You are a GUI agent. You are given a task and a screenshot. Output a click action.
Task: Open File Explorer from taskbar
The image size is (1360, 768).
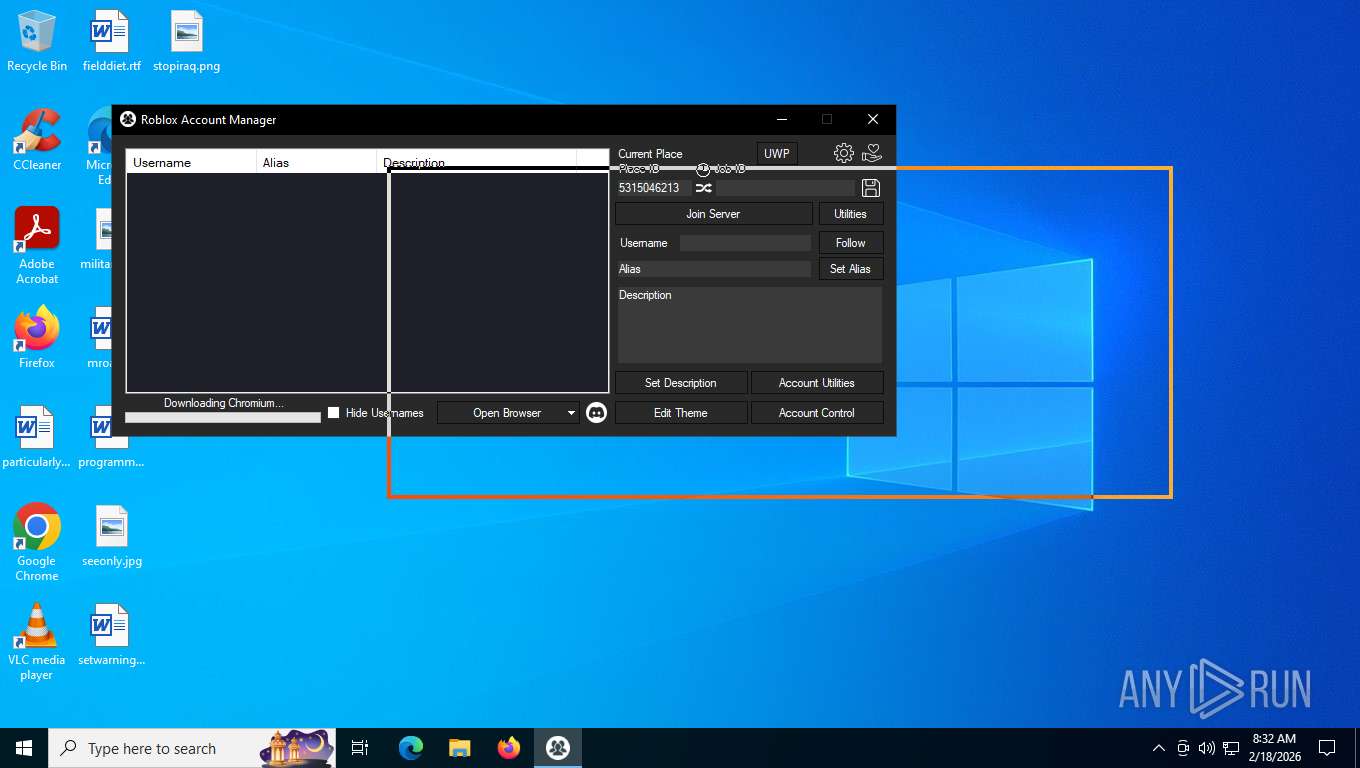[x=459, y=748]
